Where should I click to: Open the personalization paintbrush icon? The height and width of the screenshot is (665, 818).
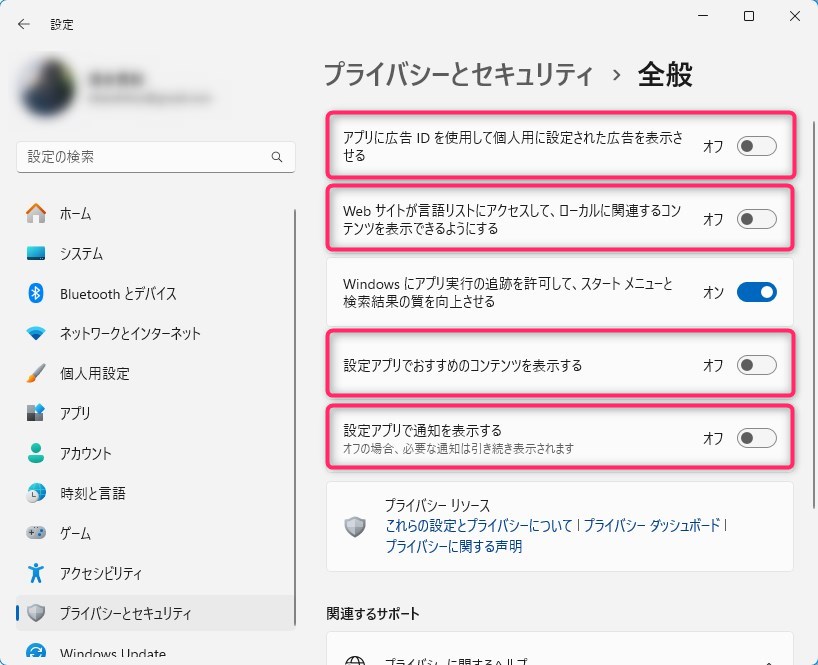click(36, 373)
